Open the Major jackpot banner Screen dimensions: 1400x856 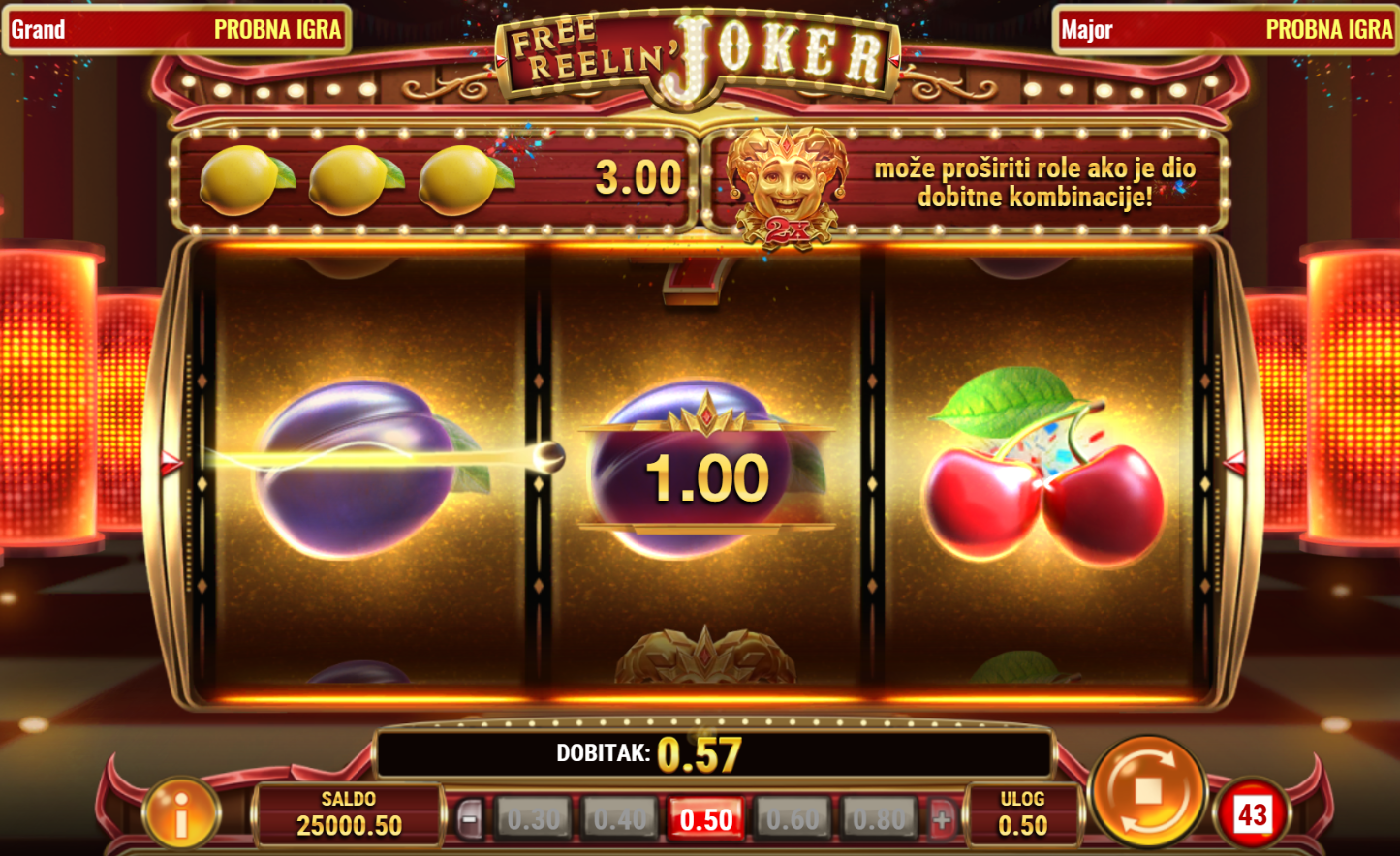click(x=1226, y=29)
